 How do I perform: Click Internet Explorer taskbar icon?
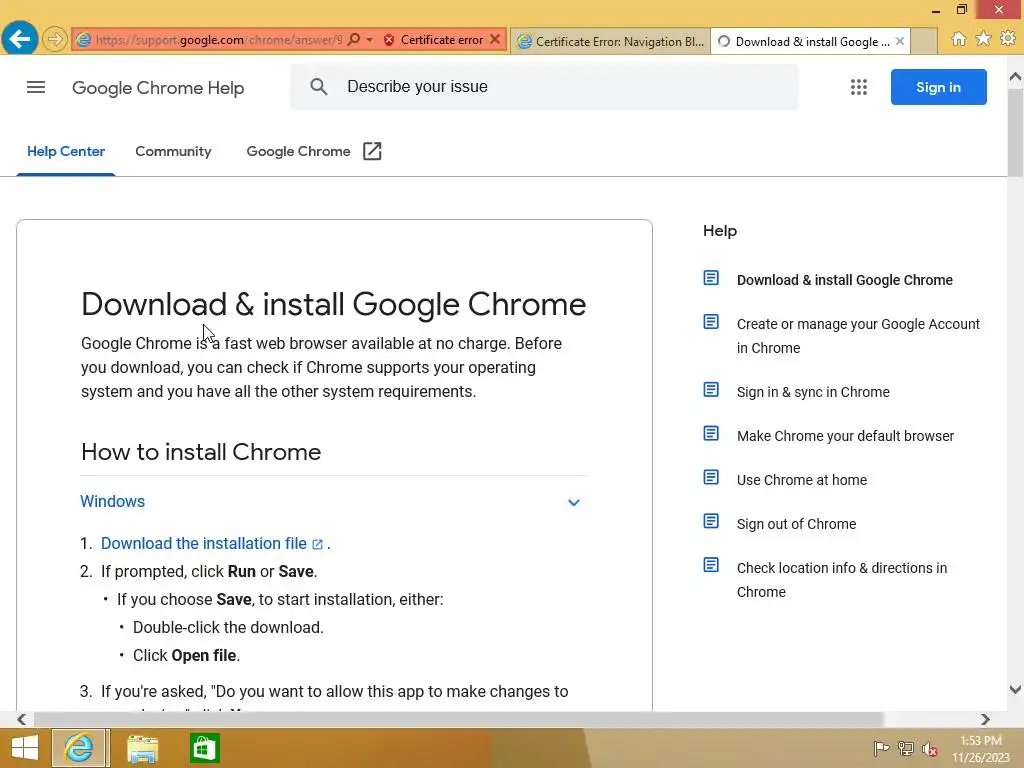[79, 748]
